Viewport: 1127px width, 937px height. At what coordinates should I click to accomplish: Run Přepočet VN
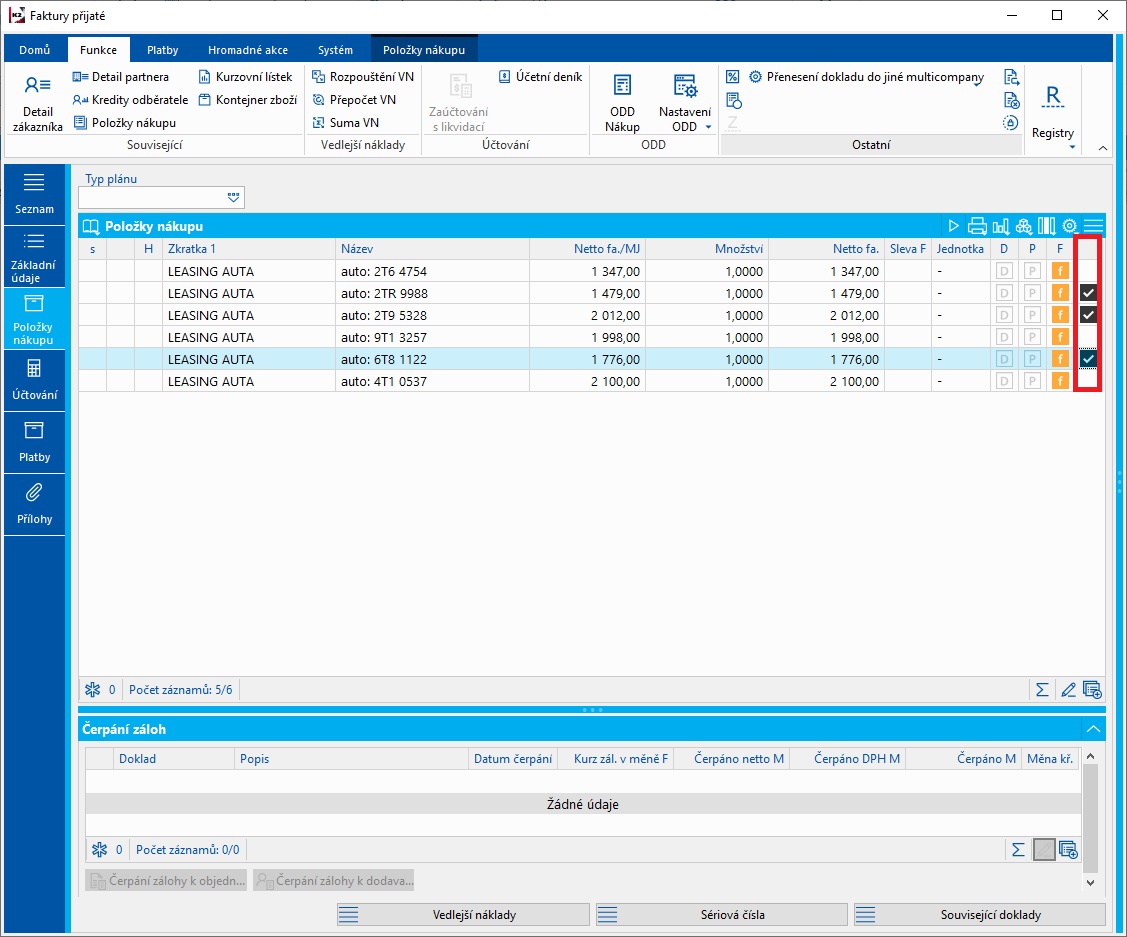[354, 100]
